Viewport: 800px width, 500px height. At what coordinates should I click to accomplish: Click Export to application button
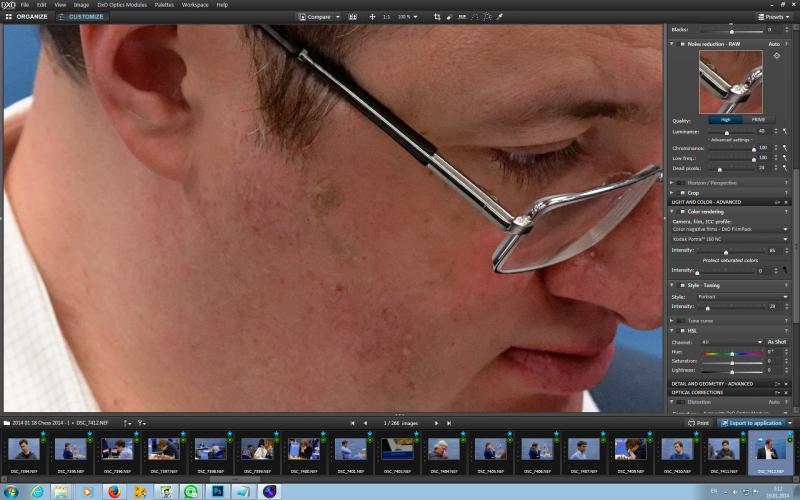751,423
